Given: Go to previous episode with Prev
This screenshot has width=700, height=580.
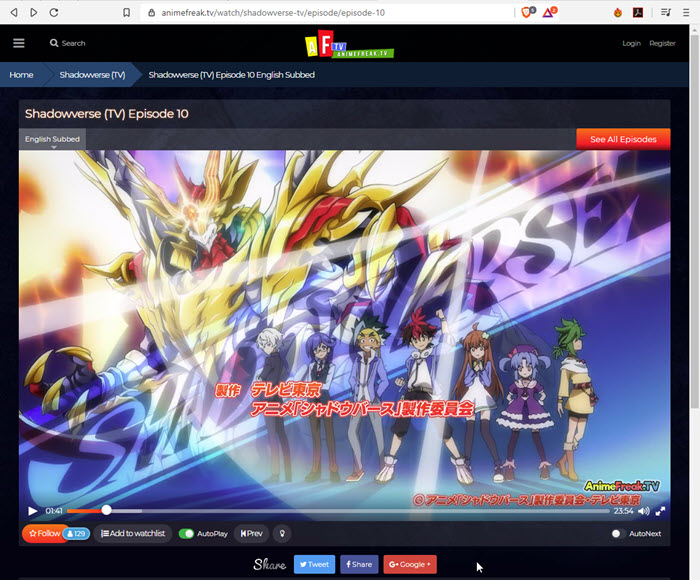Looking at the screenshot, I should [251, 534].
